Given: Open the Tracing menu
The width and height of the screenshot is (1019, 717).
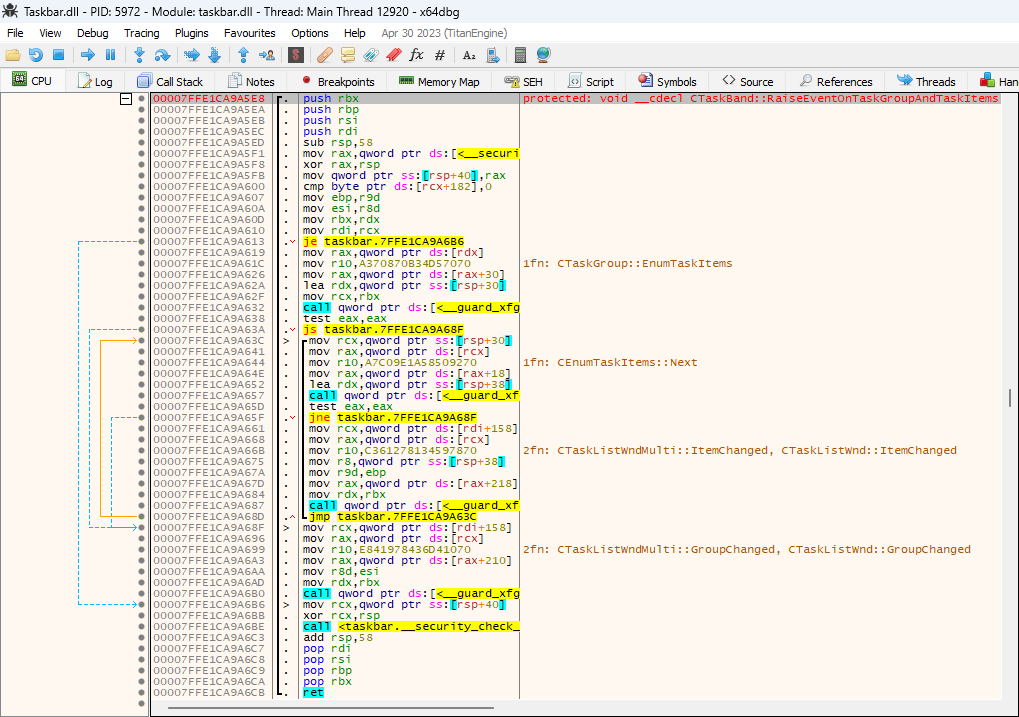Looking at the screenshot, I should [142, 33].
